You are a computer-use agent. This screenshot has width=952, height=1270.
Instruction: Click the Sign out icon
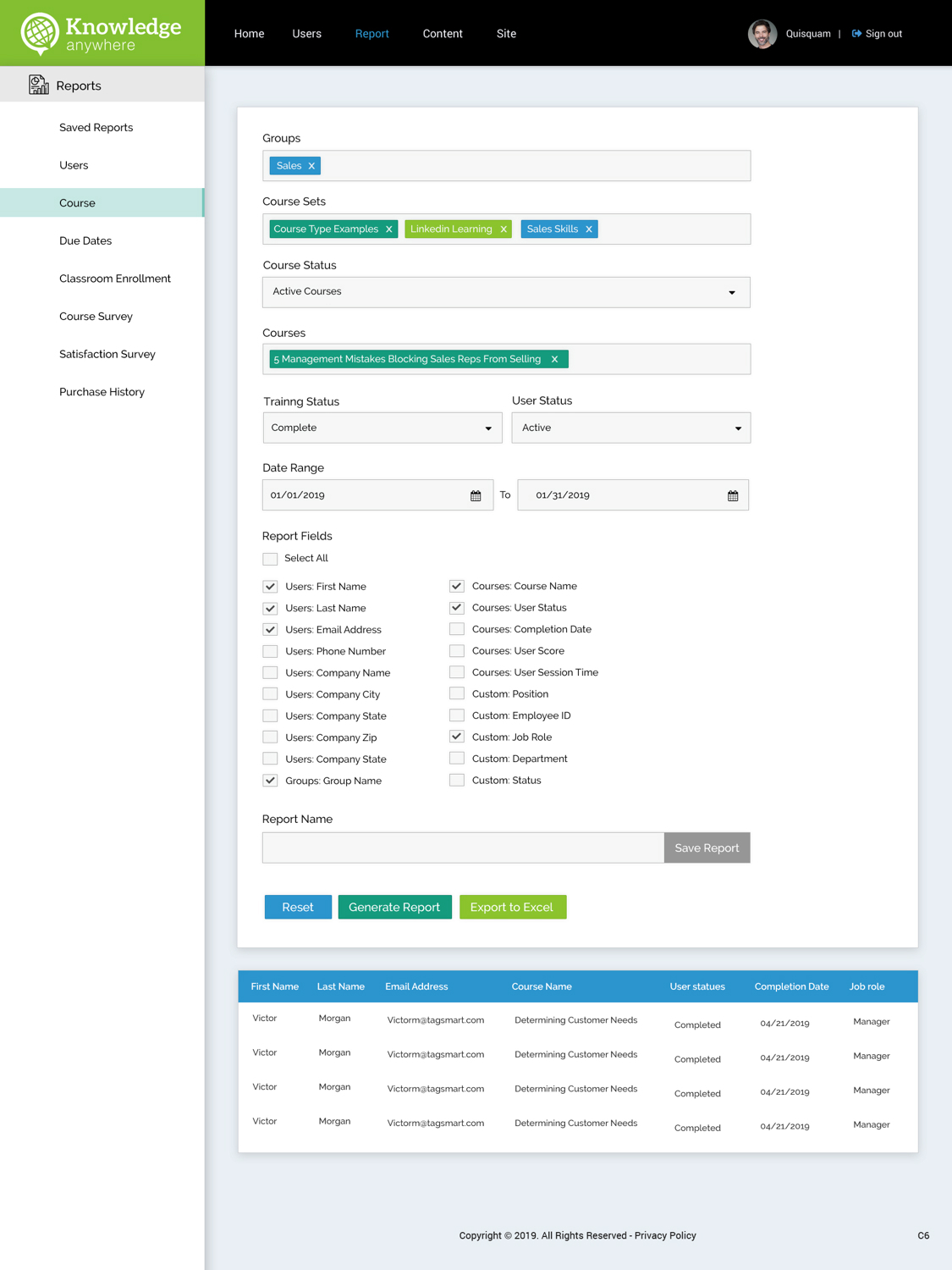(856, 34)
